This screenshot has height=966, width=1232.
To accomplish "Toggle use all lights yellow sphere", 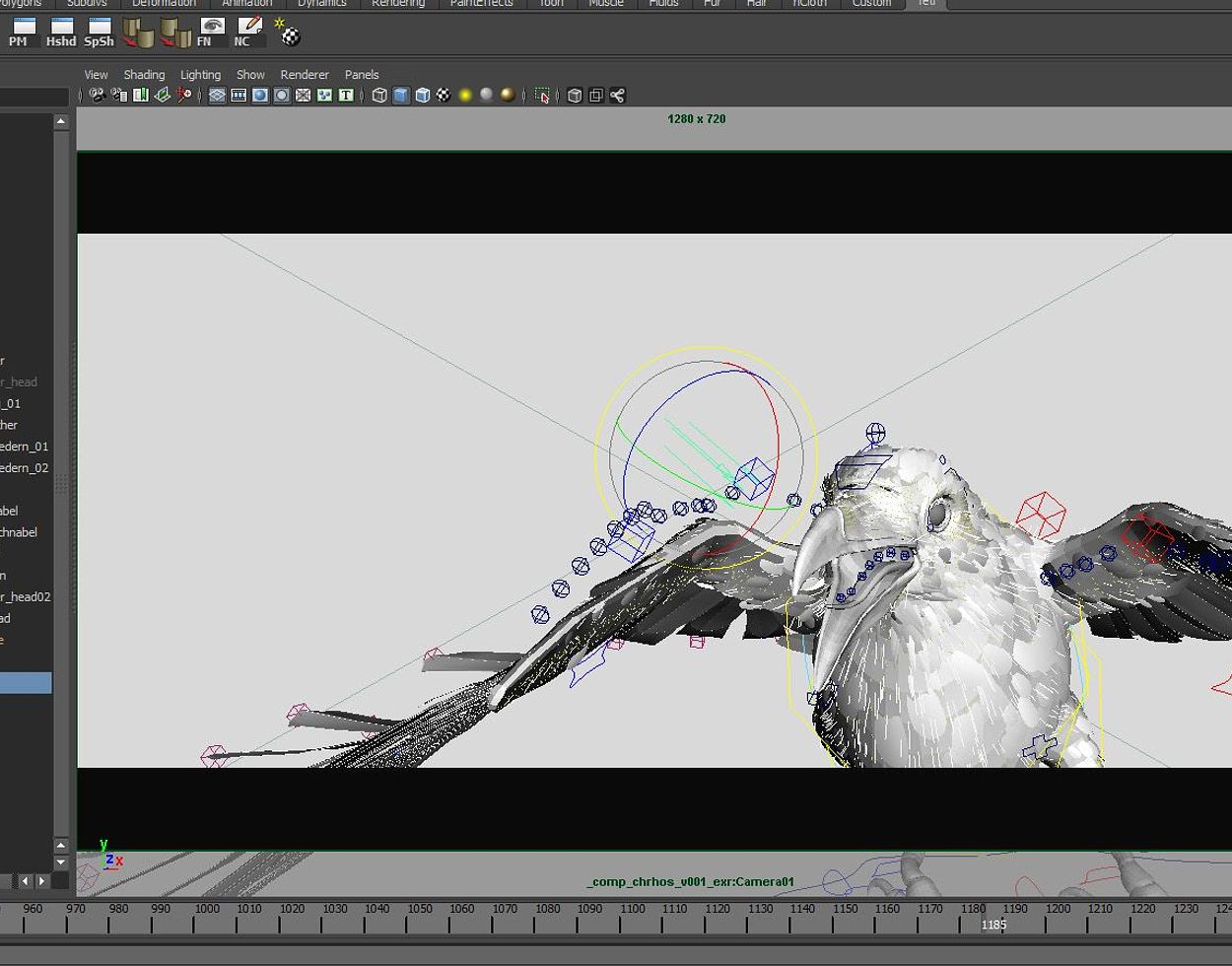I will (x=465, y=96).
